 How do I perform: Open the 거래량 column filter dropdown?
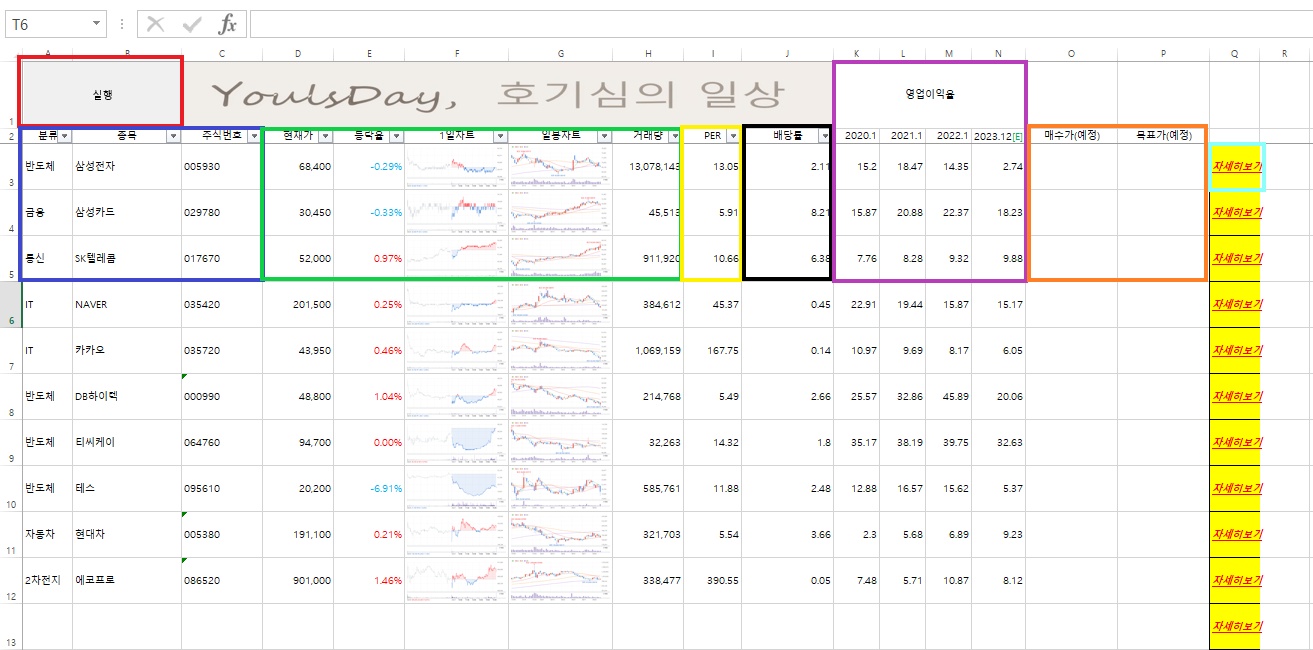point(674,136)
